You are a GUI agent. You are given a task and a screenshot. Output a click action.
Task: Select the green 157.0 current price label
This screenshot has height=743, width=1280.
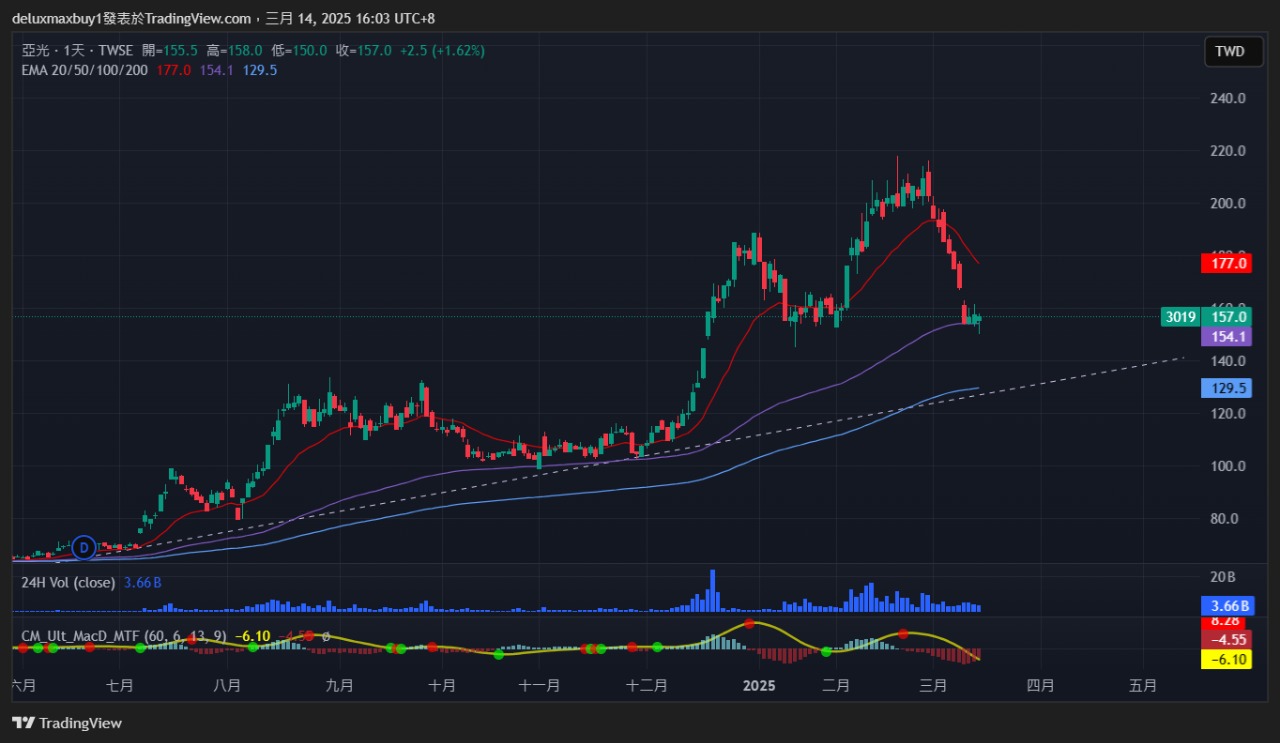coord(1228,317)
